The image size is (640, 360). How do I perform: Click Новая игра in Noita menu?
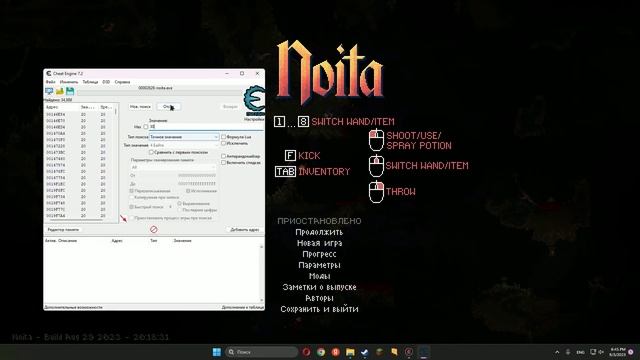tap(319, 243)
